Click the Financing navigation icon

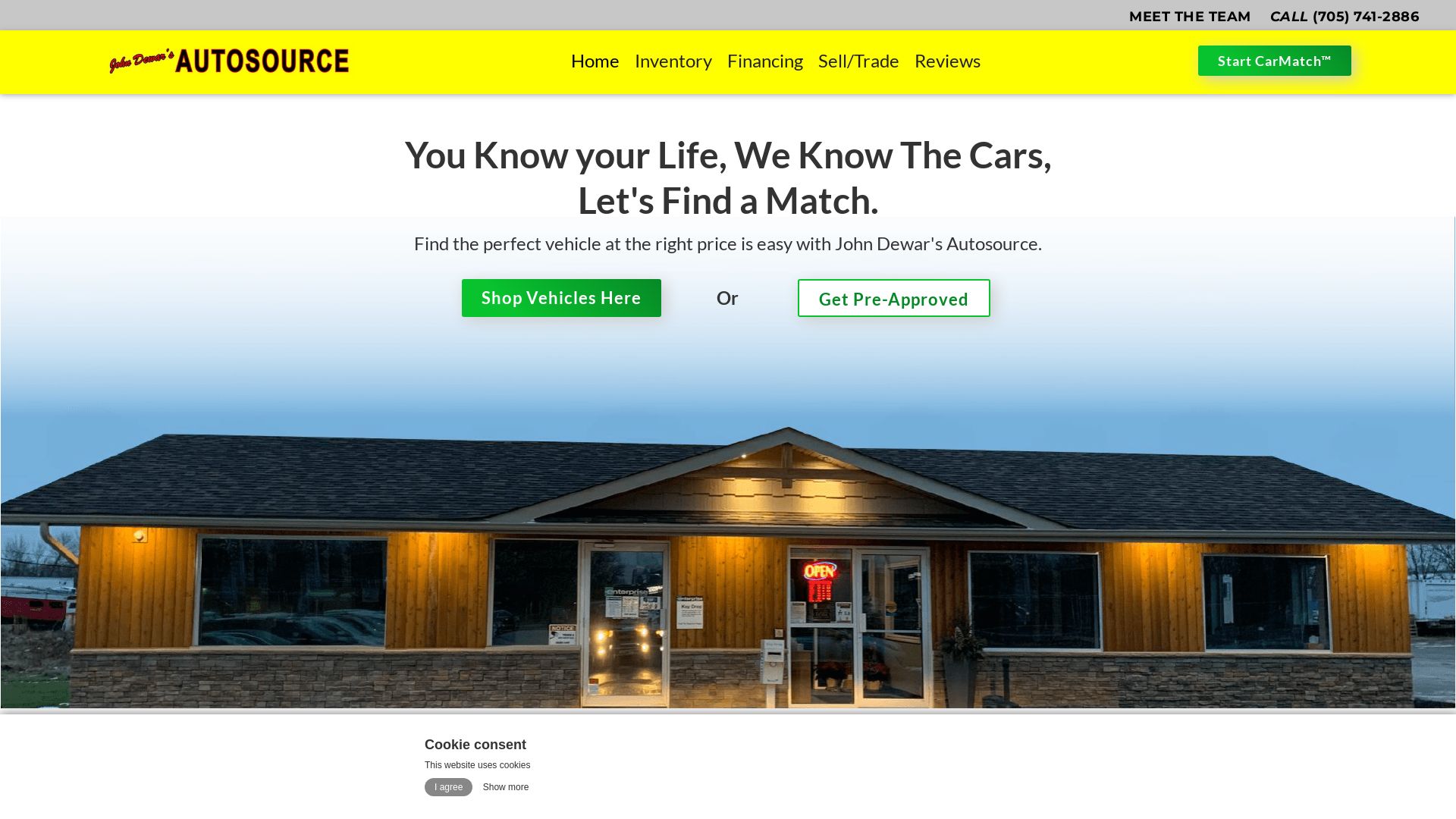coord(764,61)
